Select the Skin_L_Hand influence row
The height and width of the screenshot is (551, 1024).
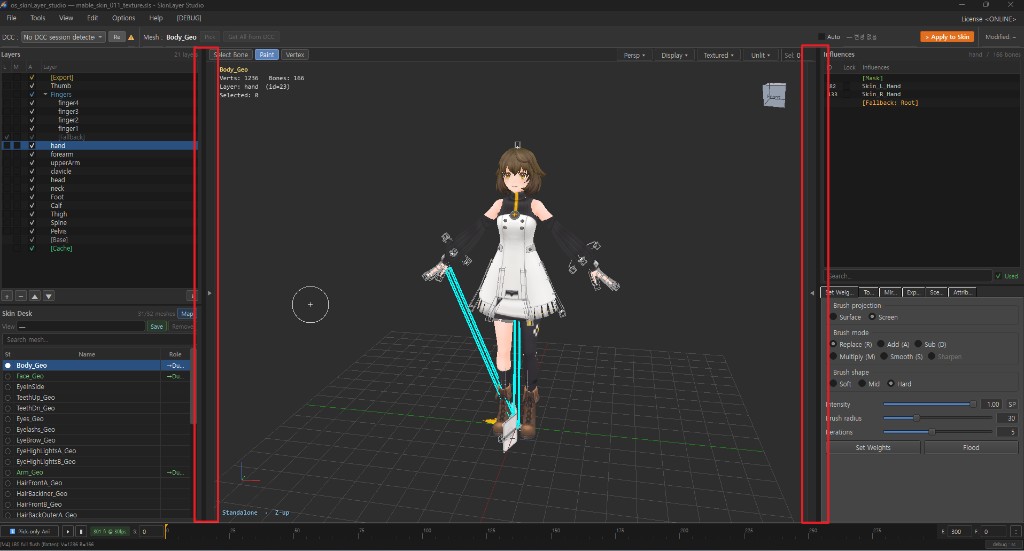click(922, 86)
